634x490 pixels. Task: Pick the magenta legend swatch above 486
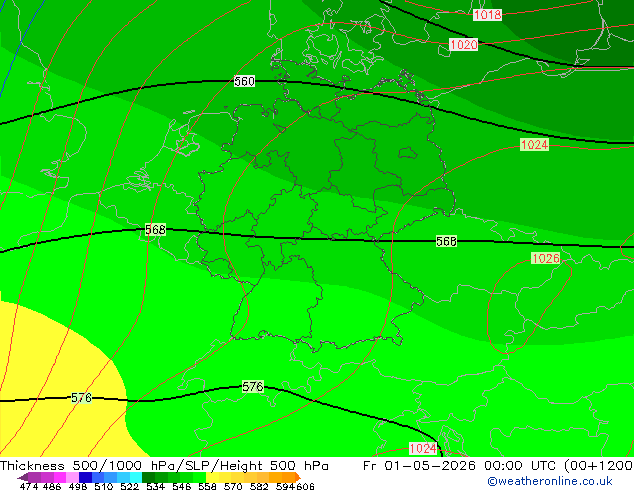[x=60, y=477]
